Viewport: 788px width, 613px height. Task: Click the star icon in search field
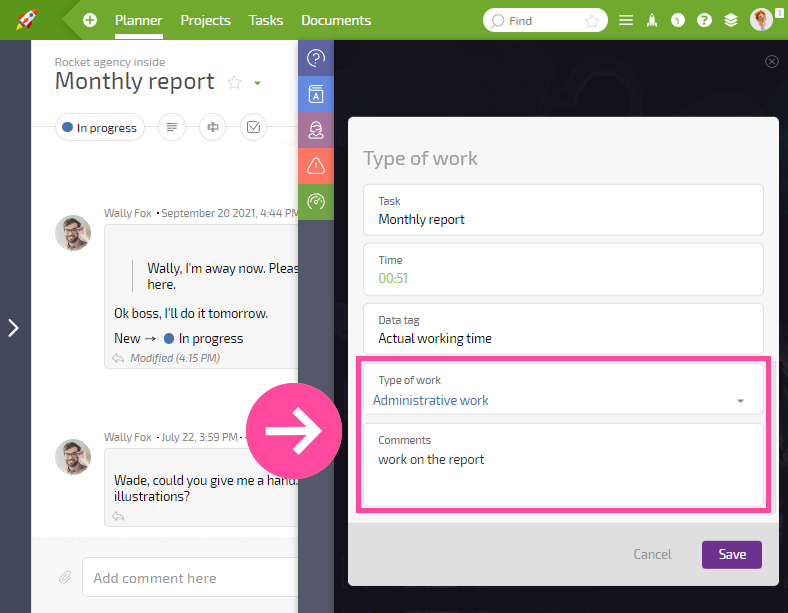click(592, 21)
